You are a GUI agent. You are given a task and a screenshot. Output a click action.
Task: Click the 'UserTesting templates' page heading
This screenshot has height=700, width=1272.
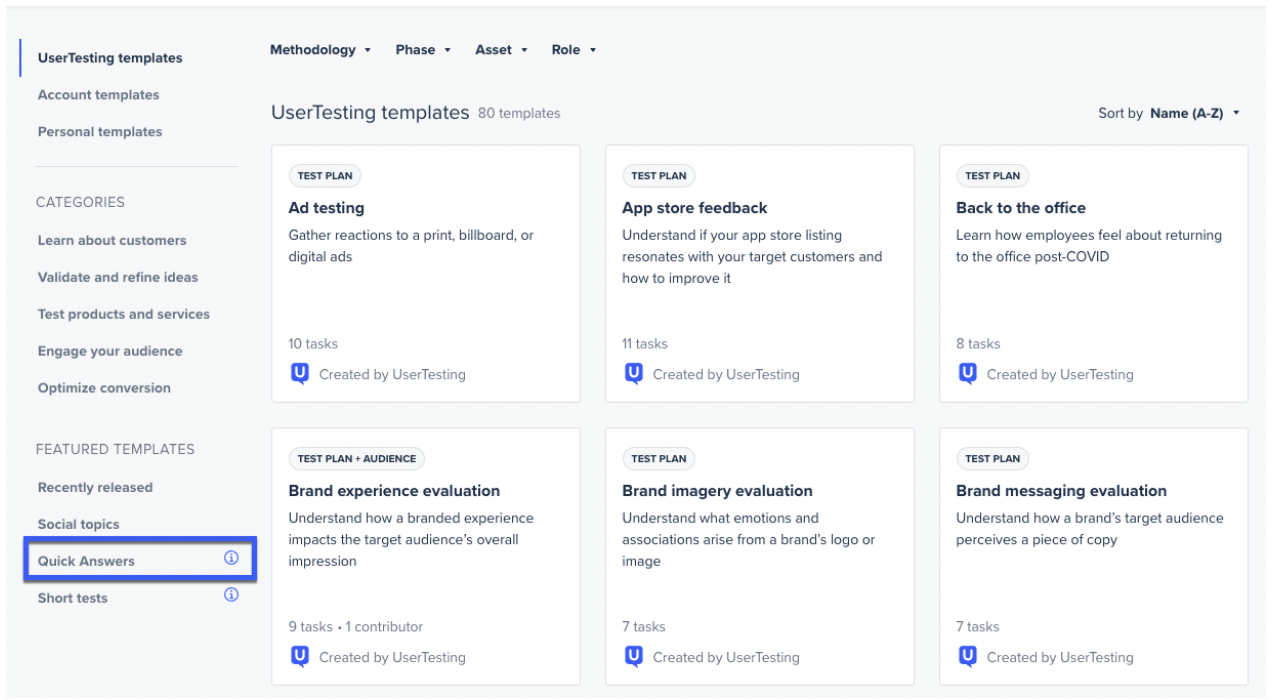[x=370, y=113]
